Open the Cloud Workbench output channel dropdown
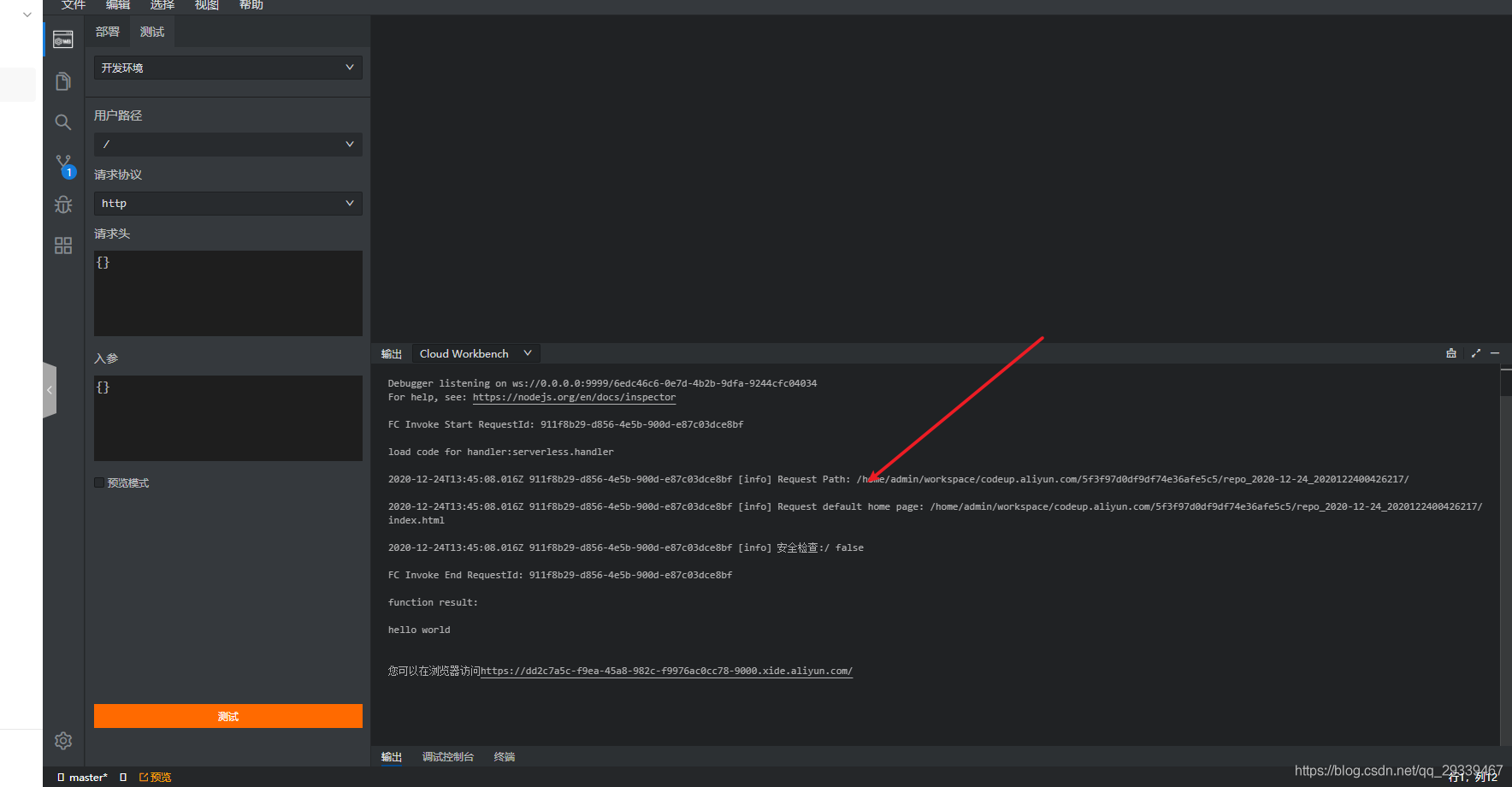This screenshot has height=787, width=1512. point(475,353)
